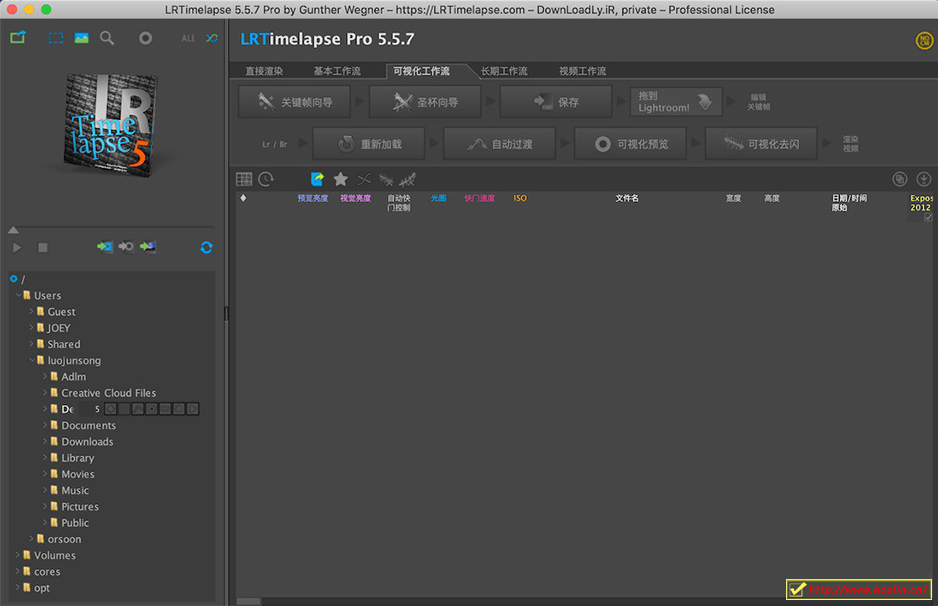Viewport: 938px width, 606px height.
Task: Click the blue export-arrow icon in table toolbar
Action: coord(318,179)
